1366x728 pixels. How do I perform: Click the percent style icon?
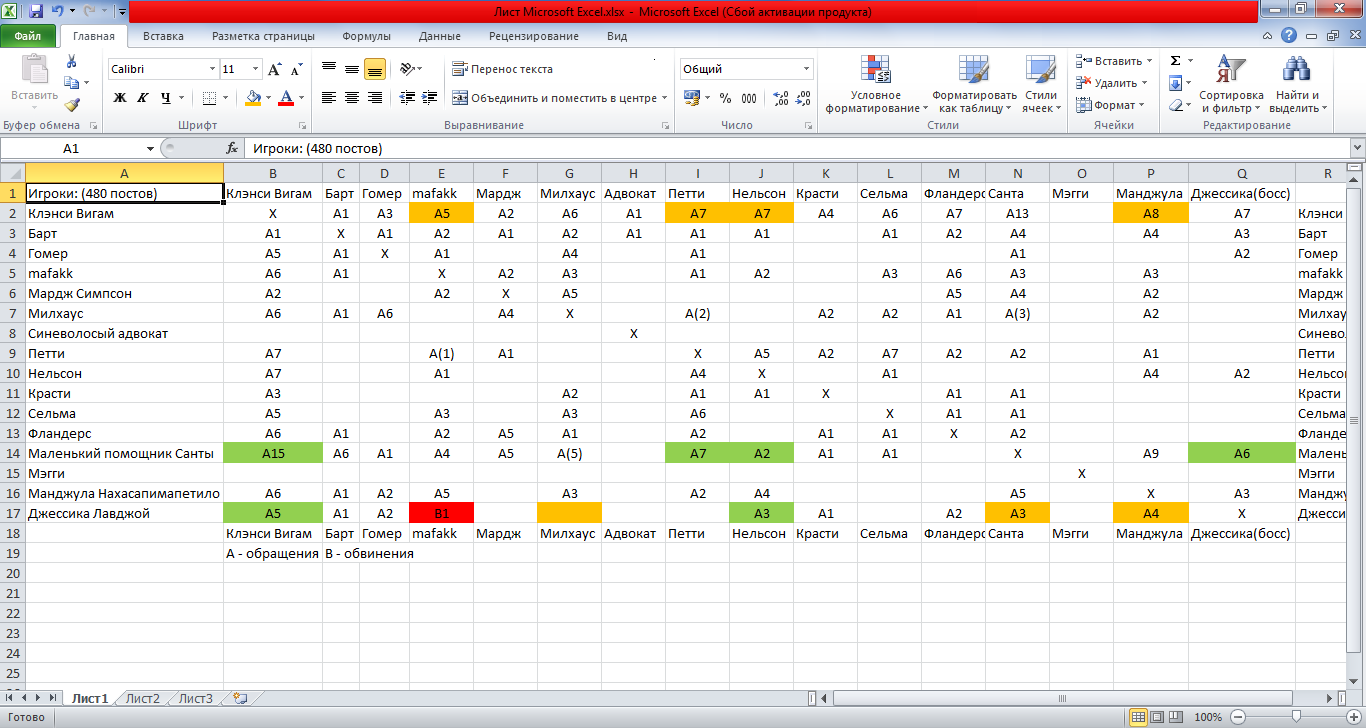pyautogui.click(x=724, y=98)
